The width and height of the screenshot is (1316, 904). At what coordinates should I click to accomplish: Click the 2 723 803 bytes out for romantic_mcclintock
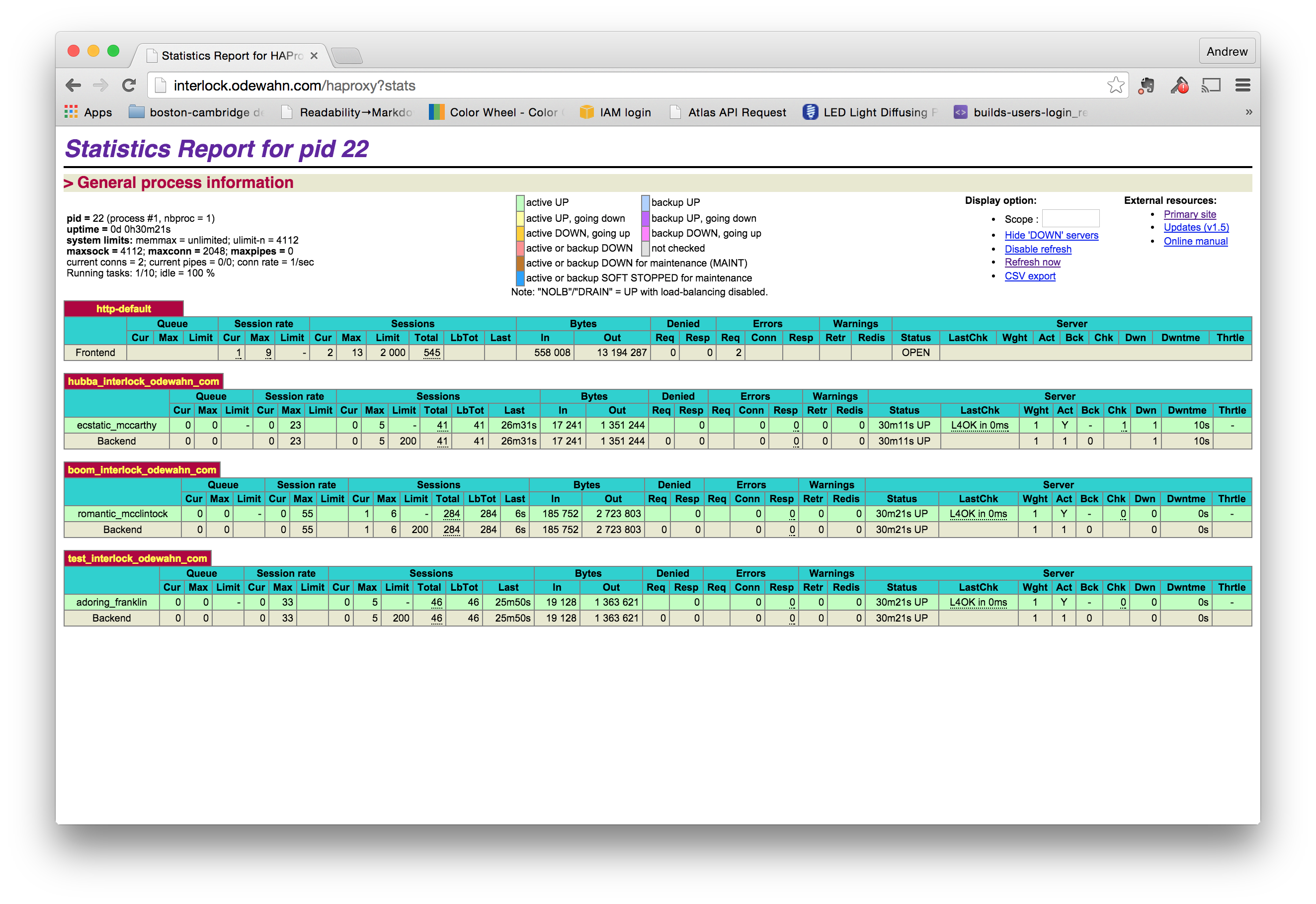pyautogui.click(x=618, y=513)
